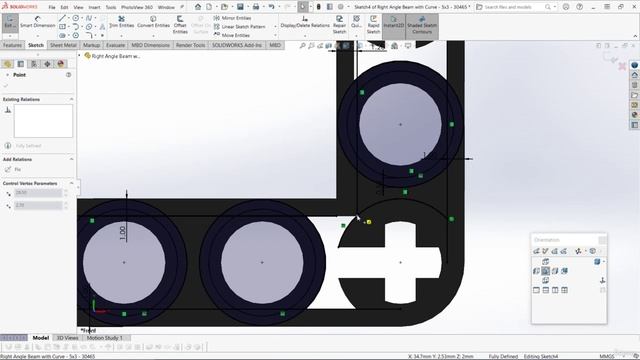The height and width of the screenshot is (360, 640).
Task: Expand Convert Entities dropdown arrow
Action: click(153, 36)
